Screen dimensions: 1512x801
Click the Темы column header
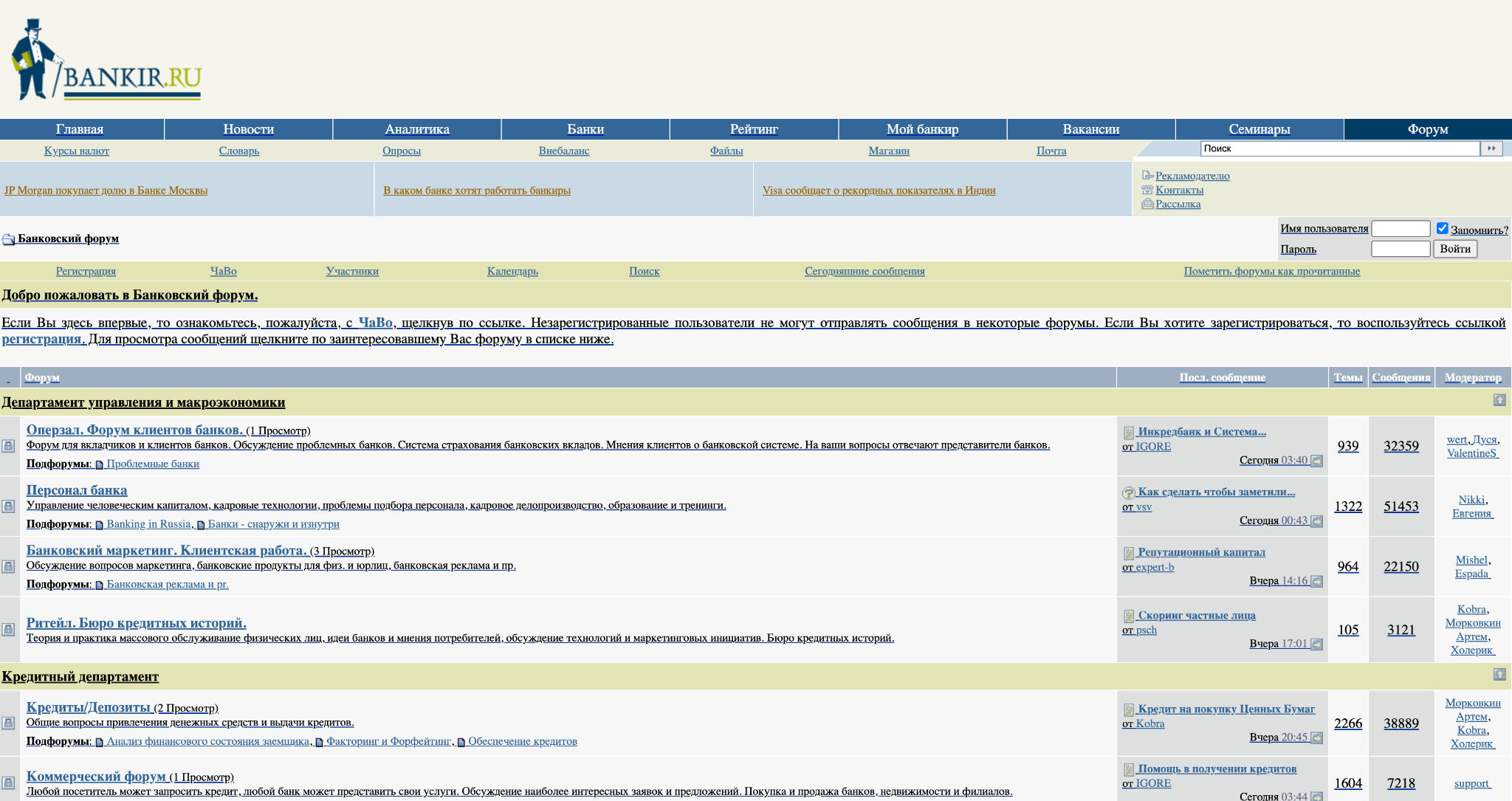pos(1348,377)
